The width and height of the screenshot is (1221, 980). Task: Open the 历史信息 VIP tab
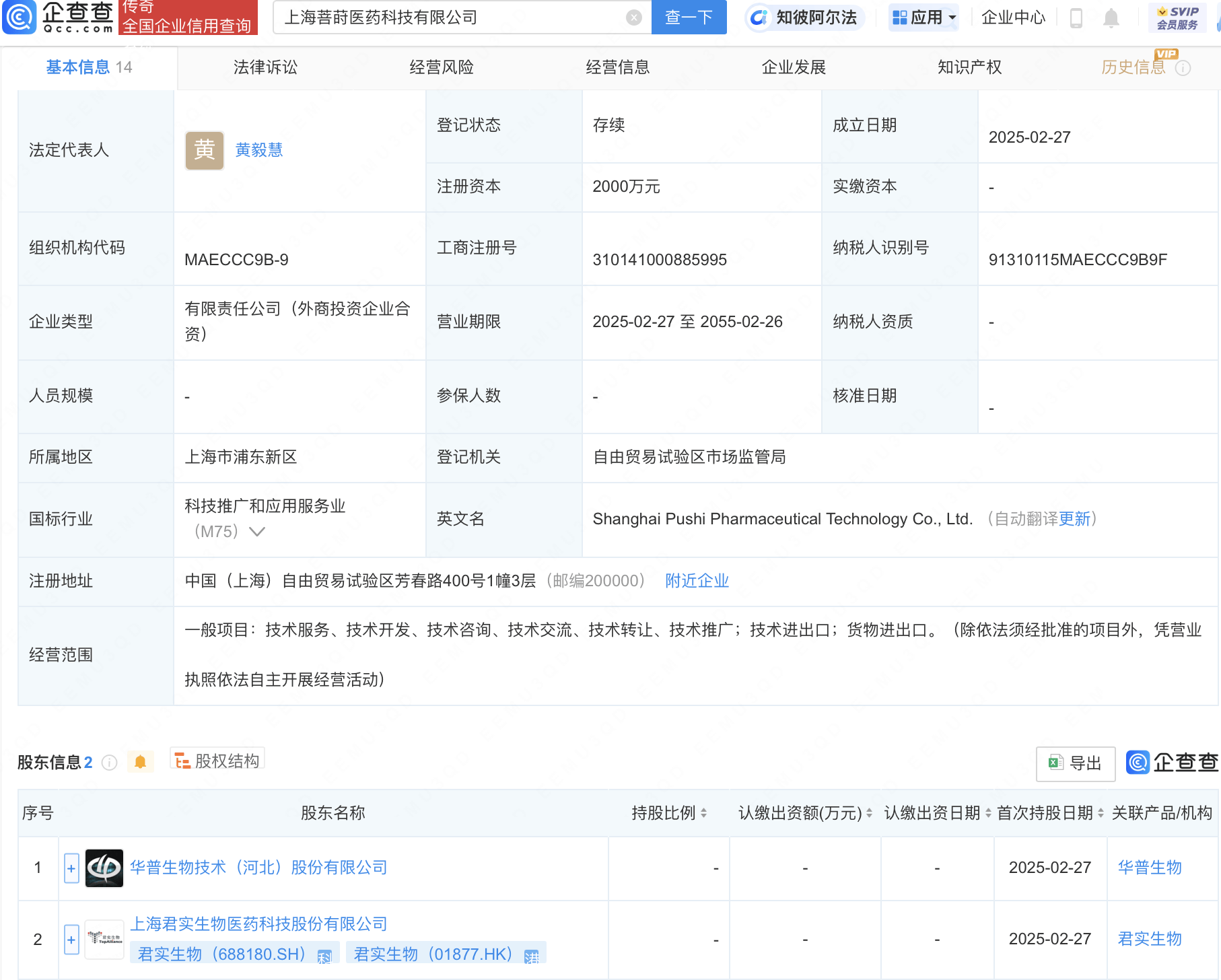[x=1133, y=67]
